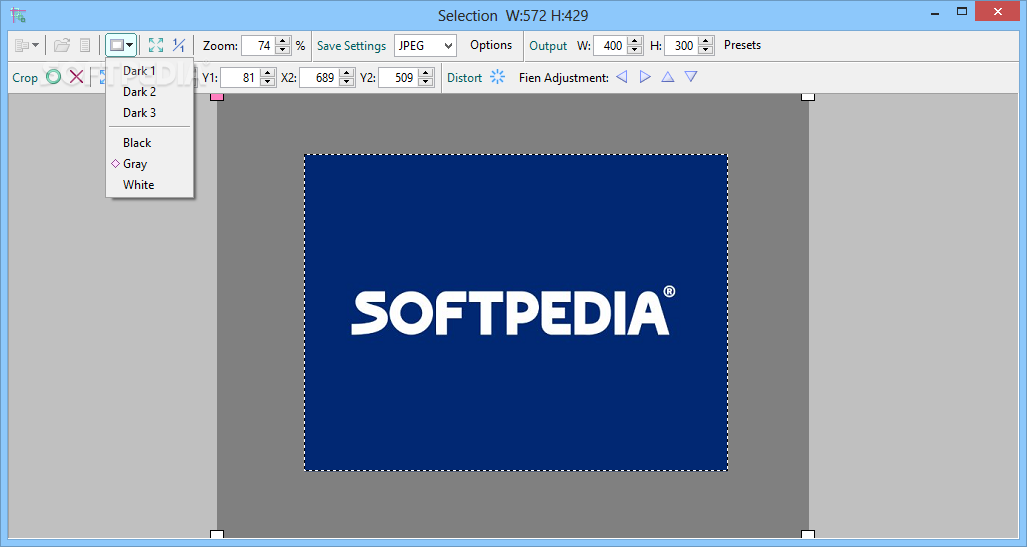Nudge selection up with fine adjustment arrow
The image size is (1027, 547).
click(x=667, y=77)
